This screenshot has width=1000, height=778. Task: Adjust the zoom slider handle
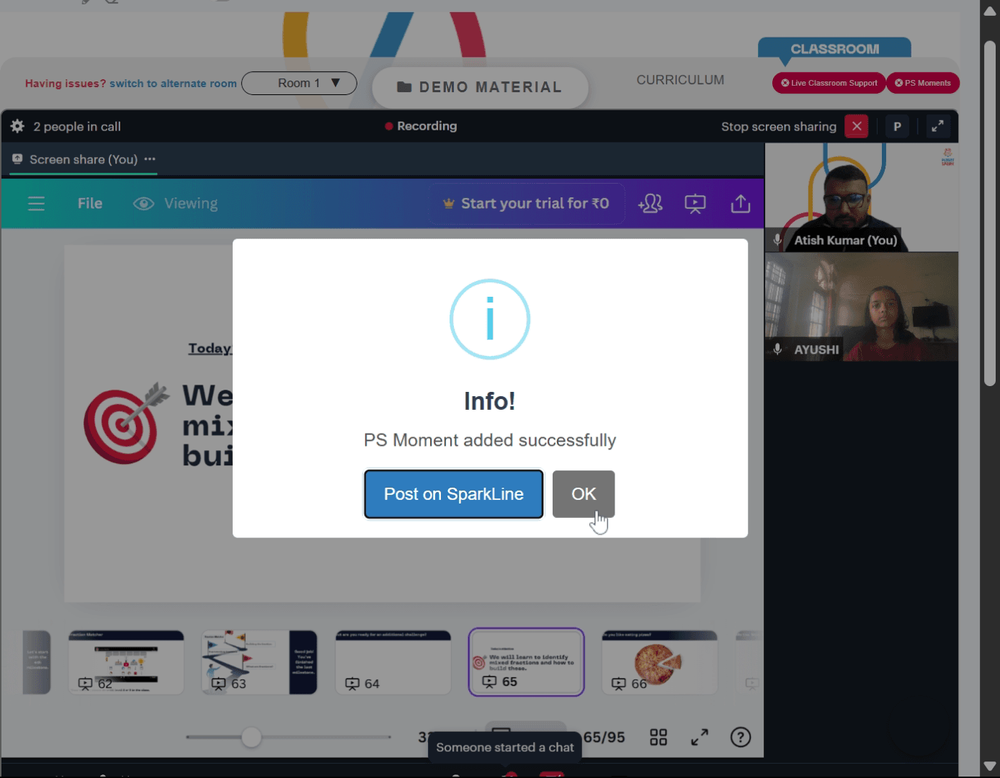point(251,737)
